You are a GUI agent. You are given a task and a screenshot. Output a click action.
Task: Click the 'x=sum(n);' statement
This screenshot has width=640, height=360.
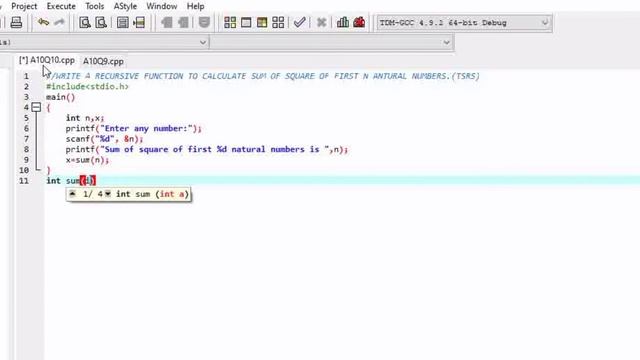point(87,160)
